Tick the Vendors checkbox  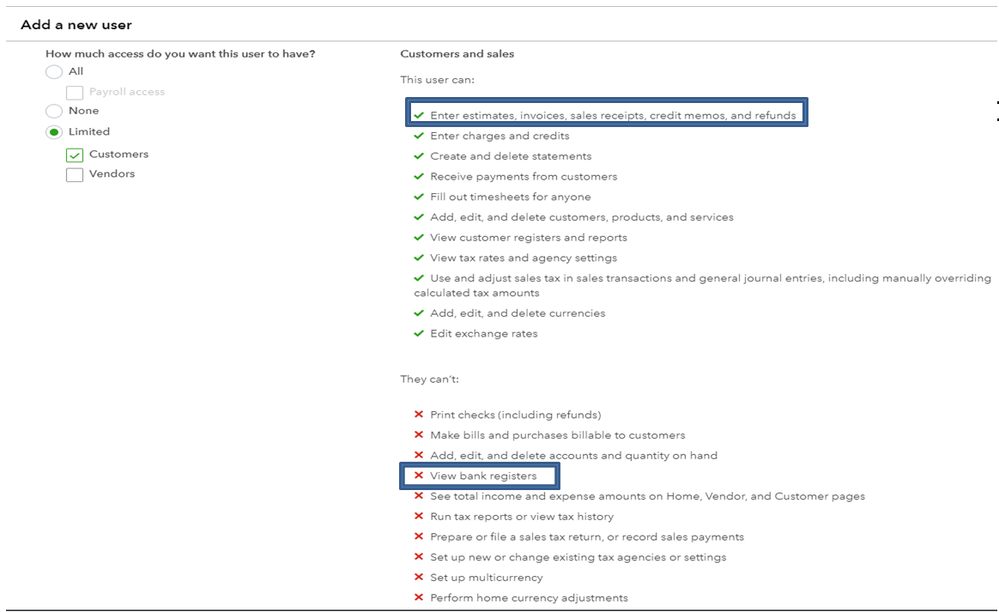pyautogui.click(x=74, y=175)
